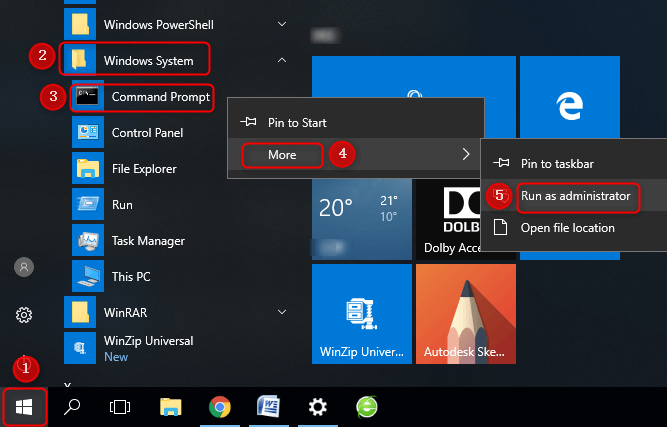Open Settings gear on taskbar

[x=318, y=407]
